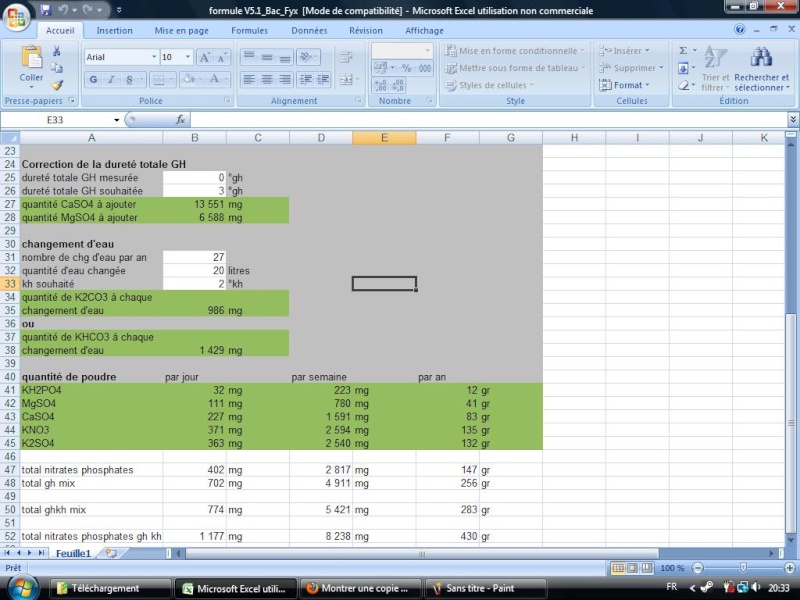The height and width of the screenshot is (600, 800).
Task: Align cell content to bottom
Action: pos(285,57)
